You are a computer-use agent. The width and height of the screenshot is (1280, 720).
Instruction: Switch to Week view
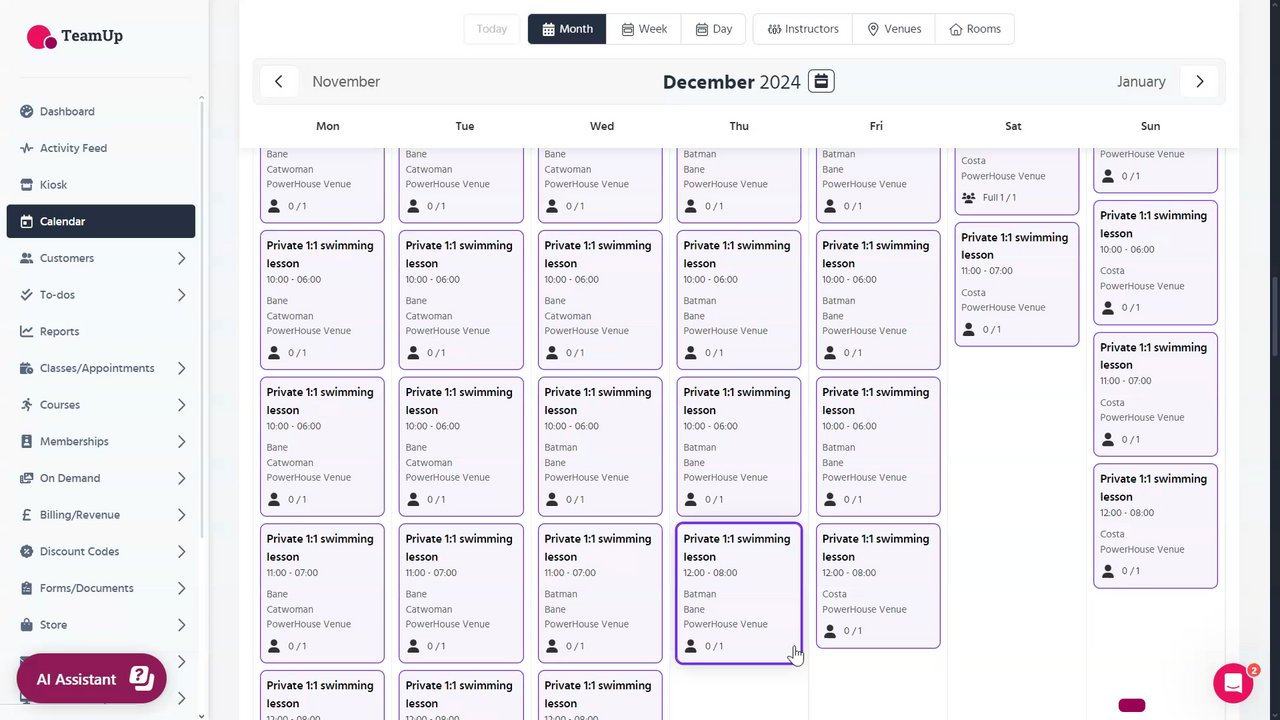tap(644, 29)
